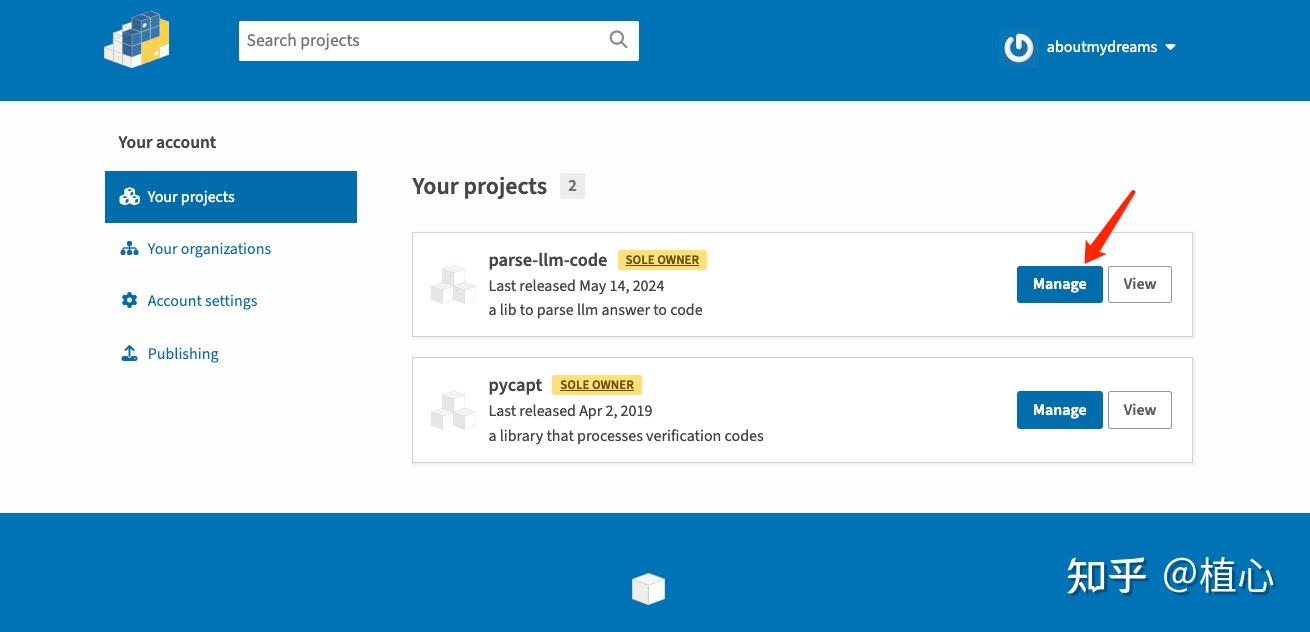Click the Account settings gear icon

[129, 301]
